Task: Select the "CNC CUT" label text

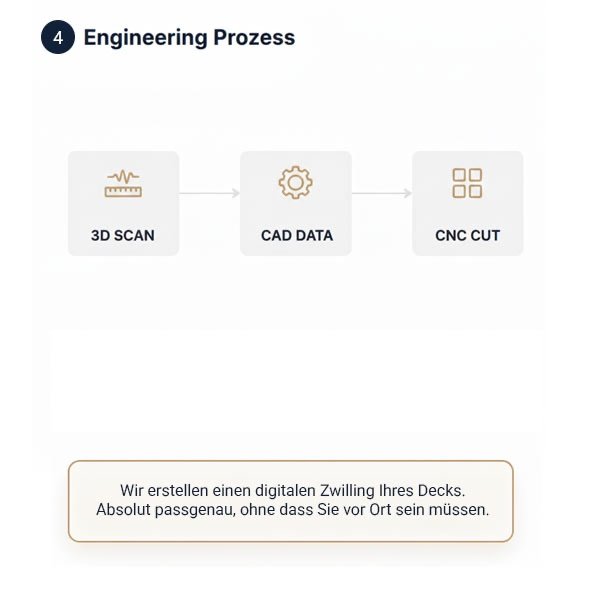Action: pos(467,237)
